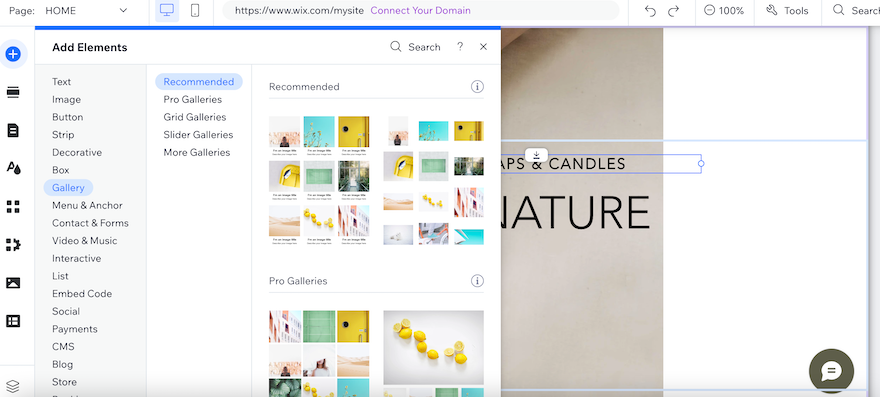Select Menu & Anchor category

tap(87, 206)
